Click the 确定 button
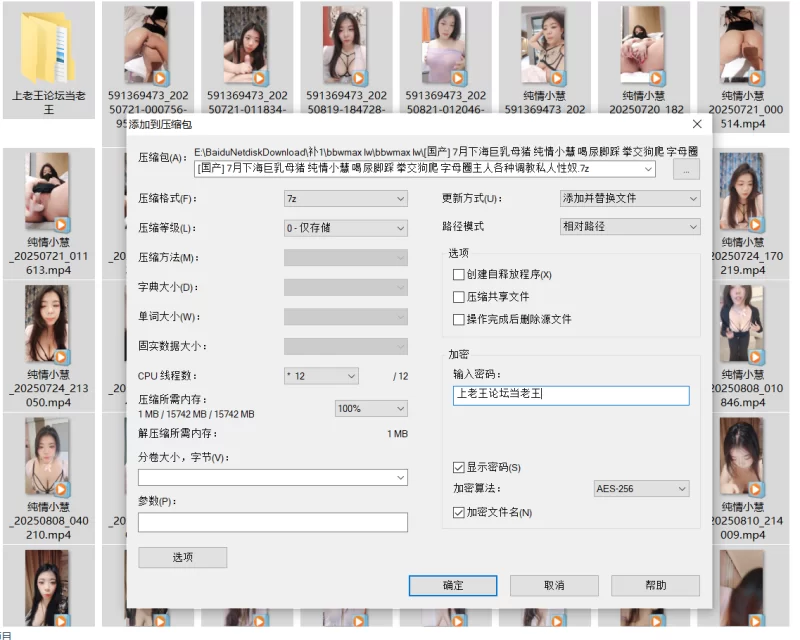 pos(453,585)
